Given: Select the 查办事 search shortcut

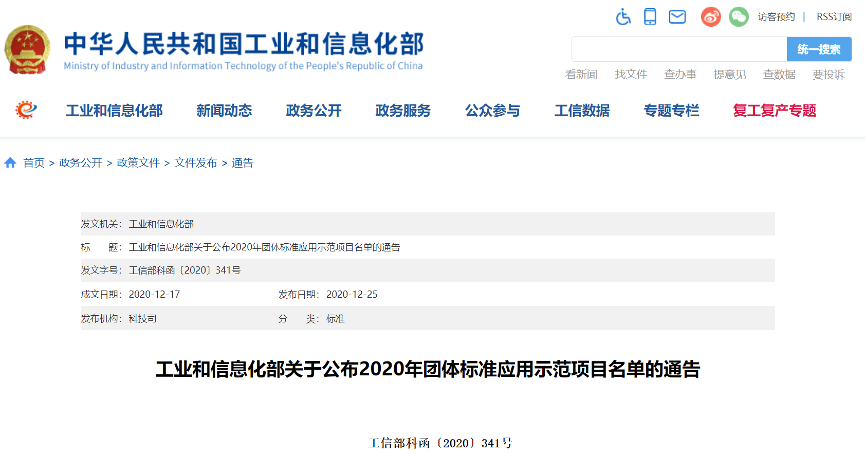Looking at the screenshot, I should [680, 75].
